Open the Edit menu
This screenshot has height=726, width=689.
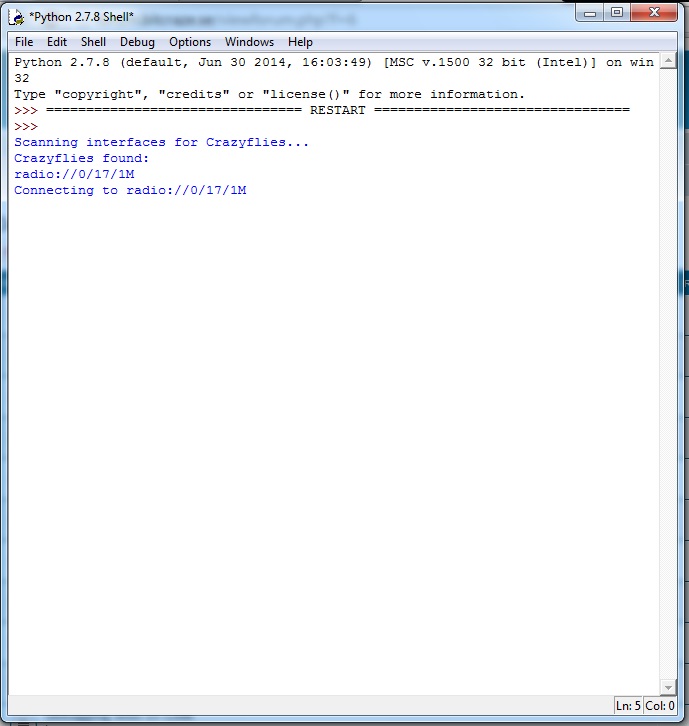(57, 42)
